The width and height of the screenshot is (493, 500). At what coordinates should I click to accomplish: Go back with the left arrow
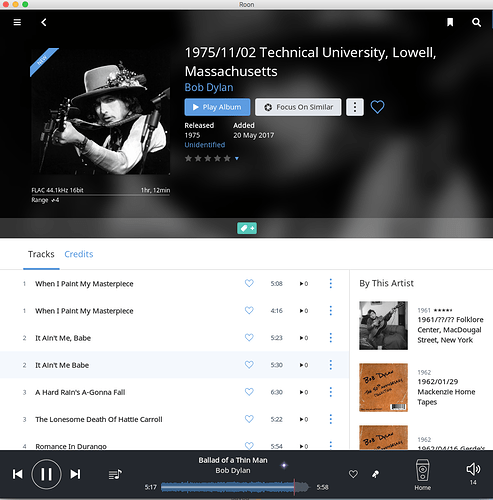pyautogui.click(x=44, y=22)
